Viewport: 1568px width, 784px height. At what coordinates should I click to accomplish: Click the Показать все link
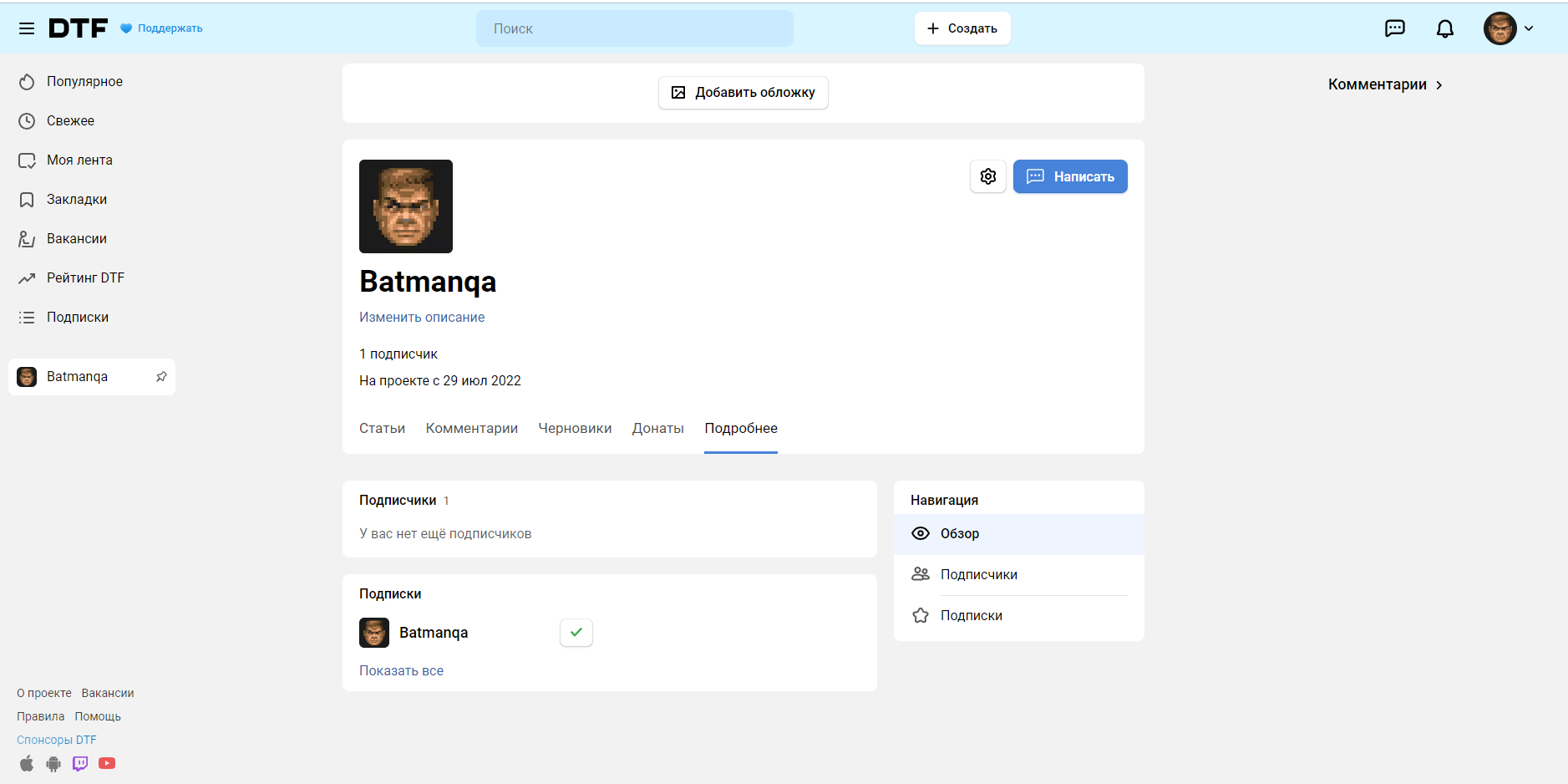tap(401, 670)
